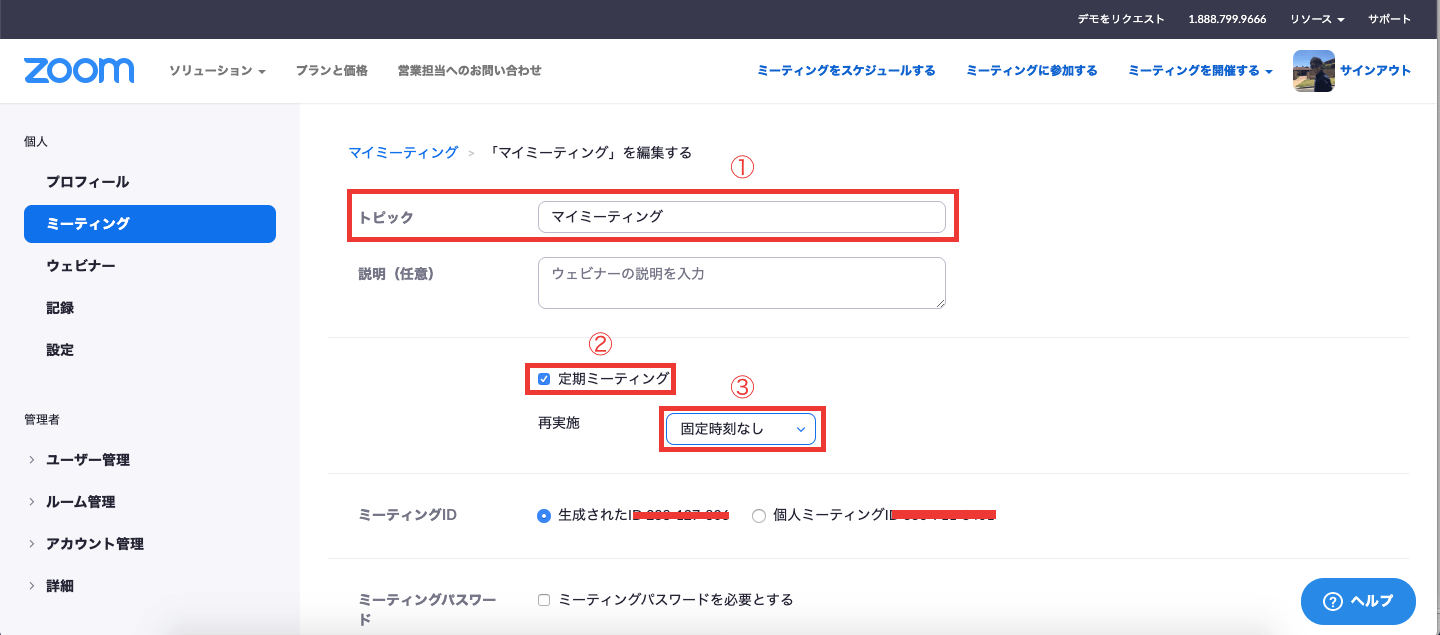This screenshot has width=1440, height=635.
Task: Click the トピック text field
Action: (x=741, y=217)
